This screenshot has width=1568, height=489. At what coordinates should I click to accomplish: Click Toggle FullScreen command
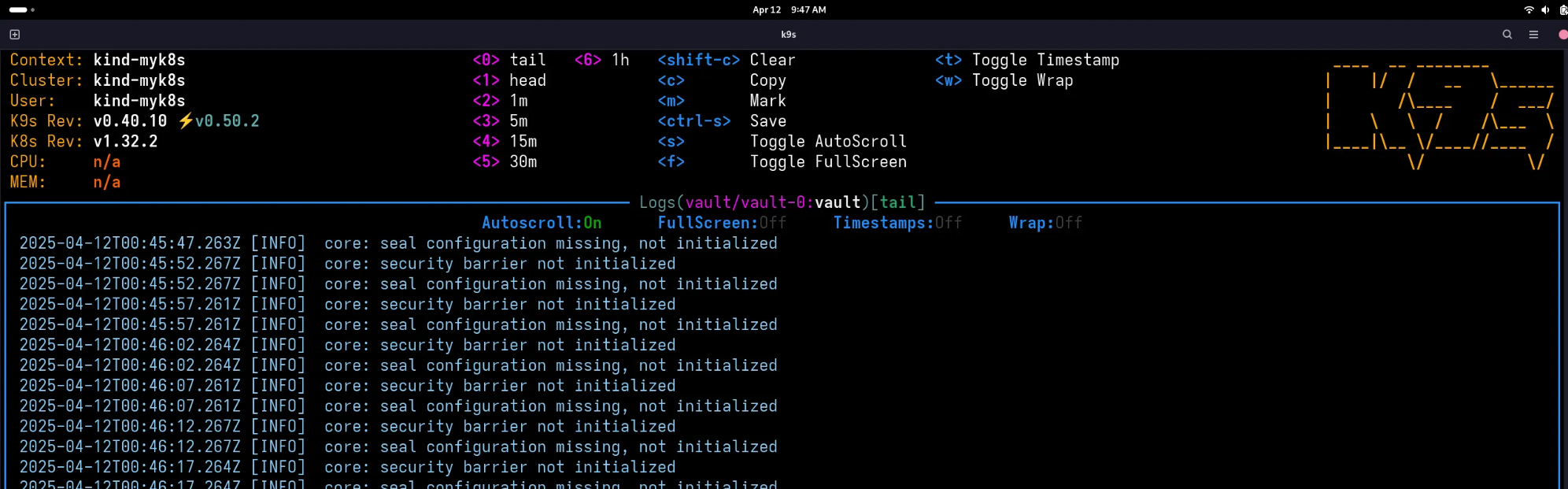(782, 162)
